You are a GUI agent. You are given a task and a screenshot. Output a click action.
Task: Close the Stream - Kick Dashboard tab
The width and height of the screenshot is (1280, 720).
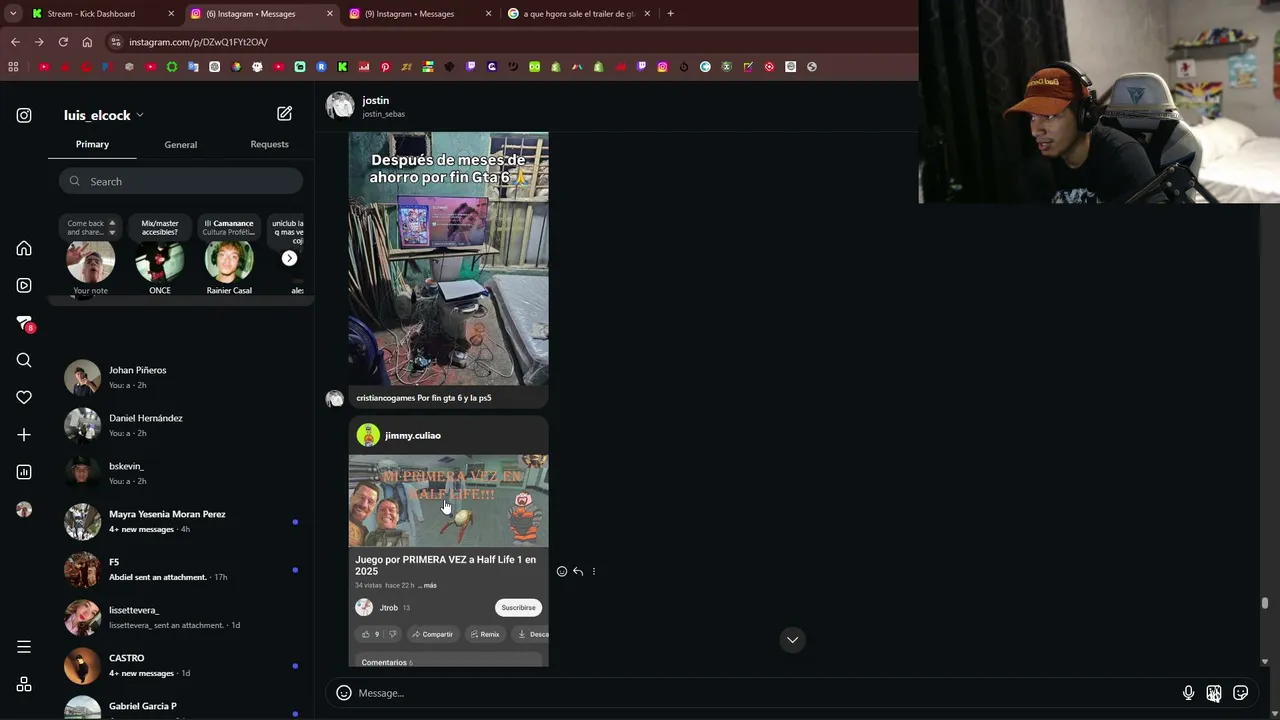click(x=171, y=14)
